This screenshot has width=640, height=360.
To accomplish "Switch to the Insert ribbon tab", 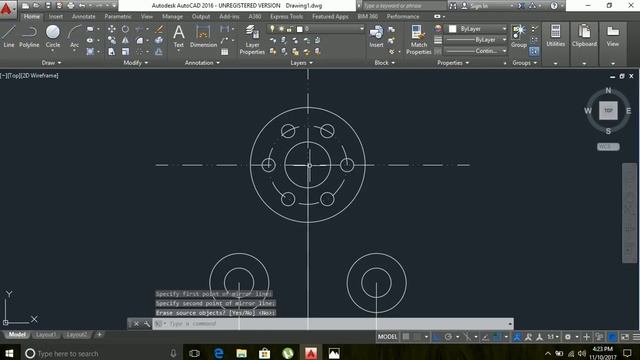I will point(56,17).
